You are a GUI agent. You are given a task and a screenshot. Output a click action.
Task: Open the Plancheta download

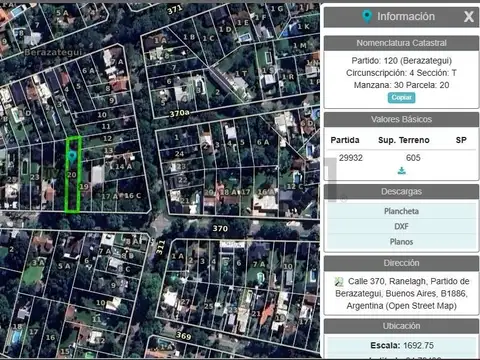[x=401, y=211]
